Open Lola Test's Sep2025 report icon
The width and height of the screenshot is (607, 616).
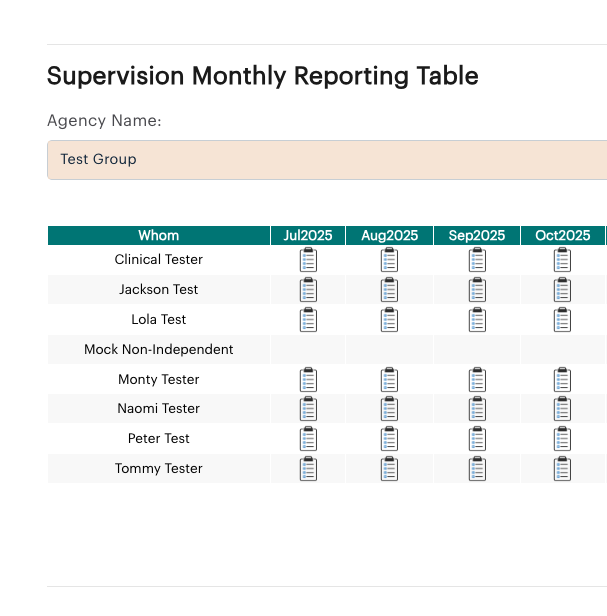click(477, 319)
